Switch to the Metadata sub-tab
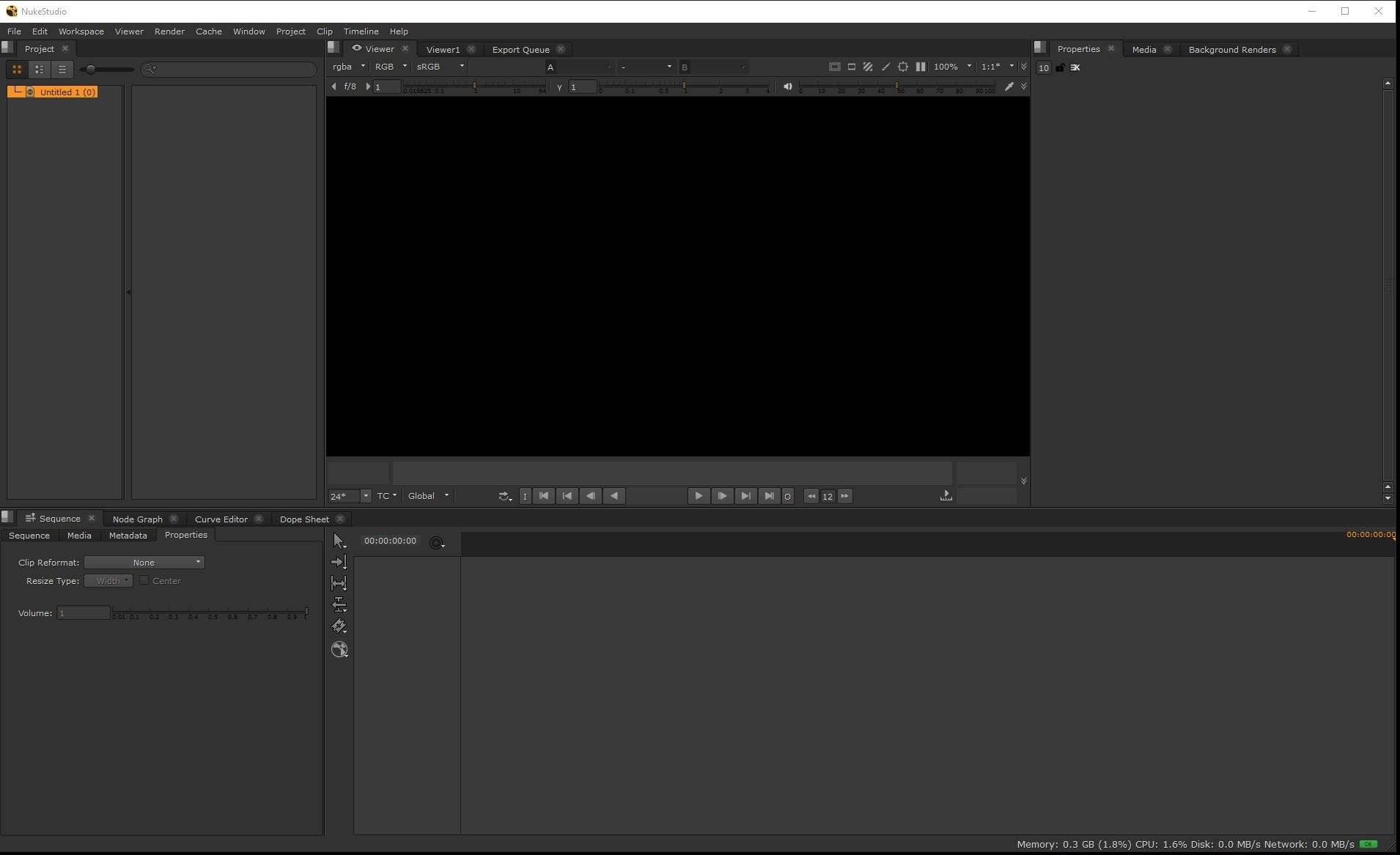 pyautogui.click(x=128, y=536)
